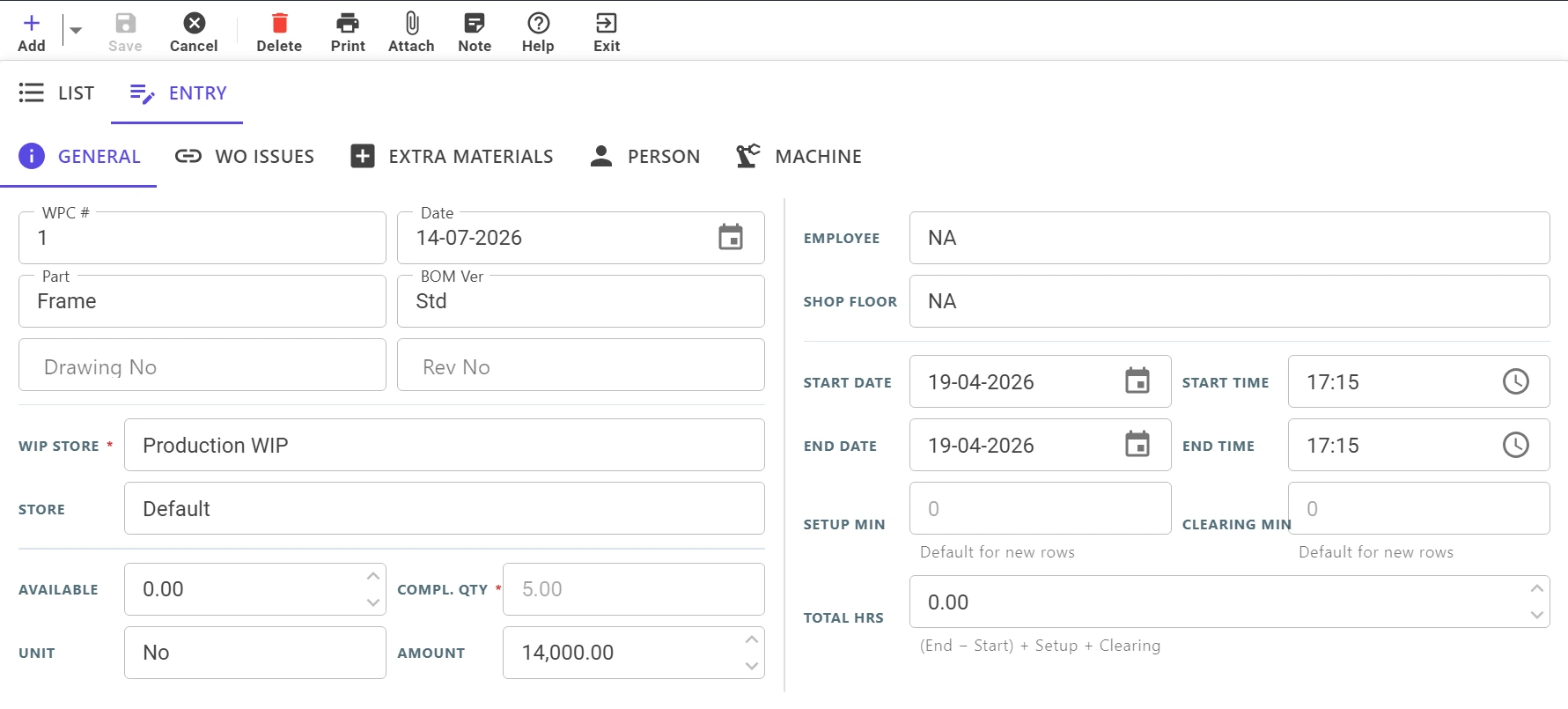Open the Note tool
The image size is (1568, 709).
(x=475, y=33)
